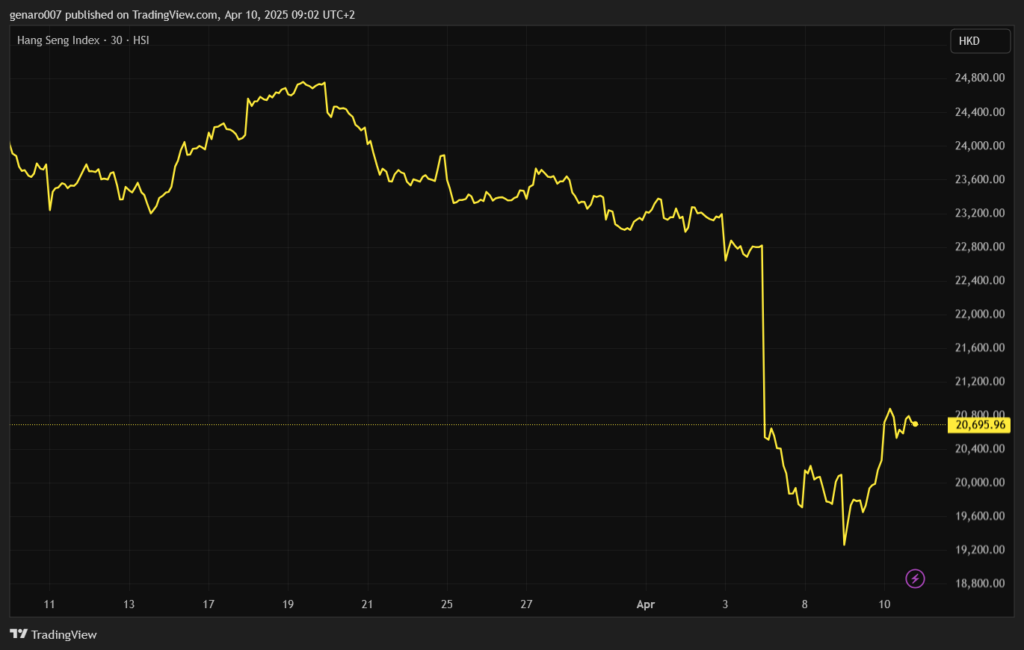Click the 24,000.00 price axis value
The height and width of the screenshot is (650, 1024).
(x=980, y=146)
